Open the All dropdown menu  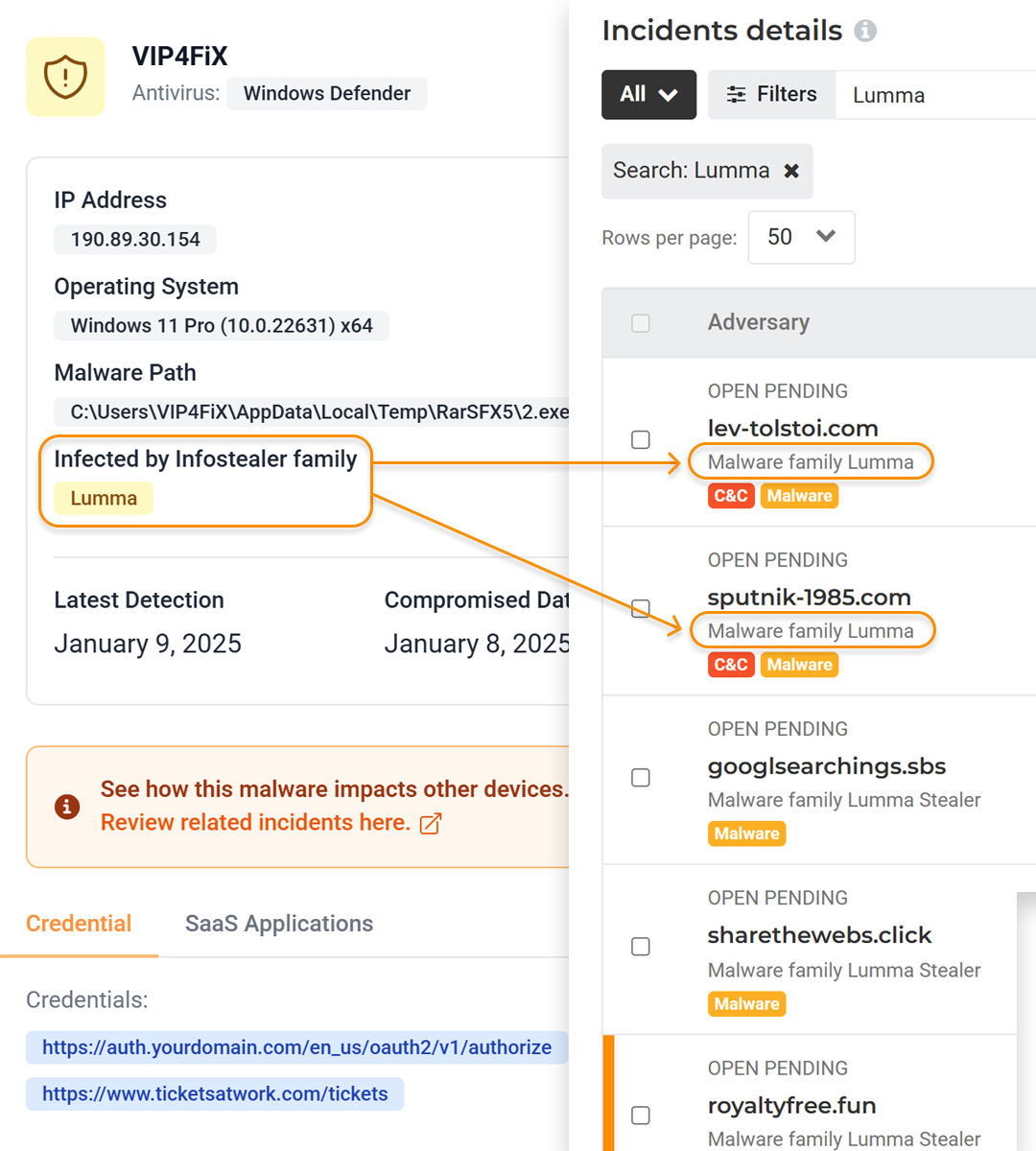click(648, 94)
